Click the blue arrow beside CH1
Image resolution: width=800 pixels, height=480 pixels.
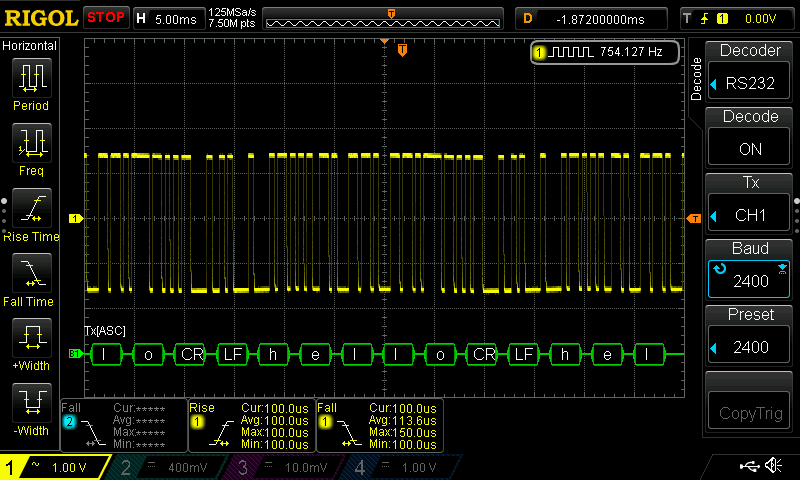(714, 216)
